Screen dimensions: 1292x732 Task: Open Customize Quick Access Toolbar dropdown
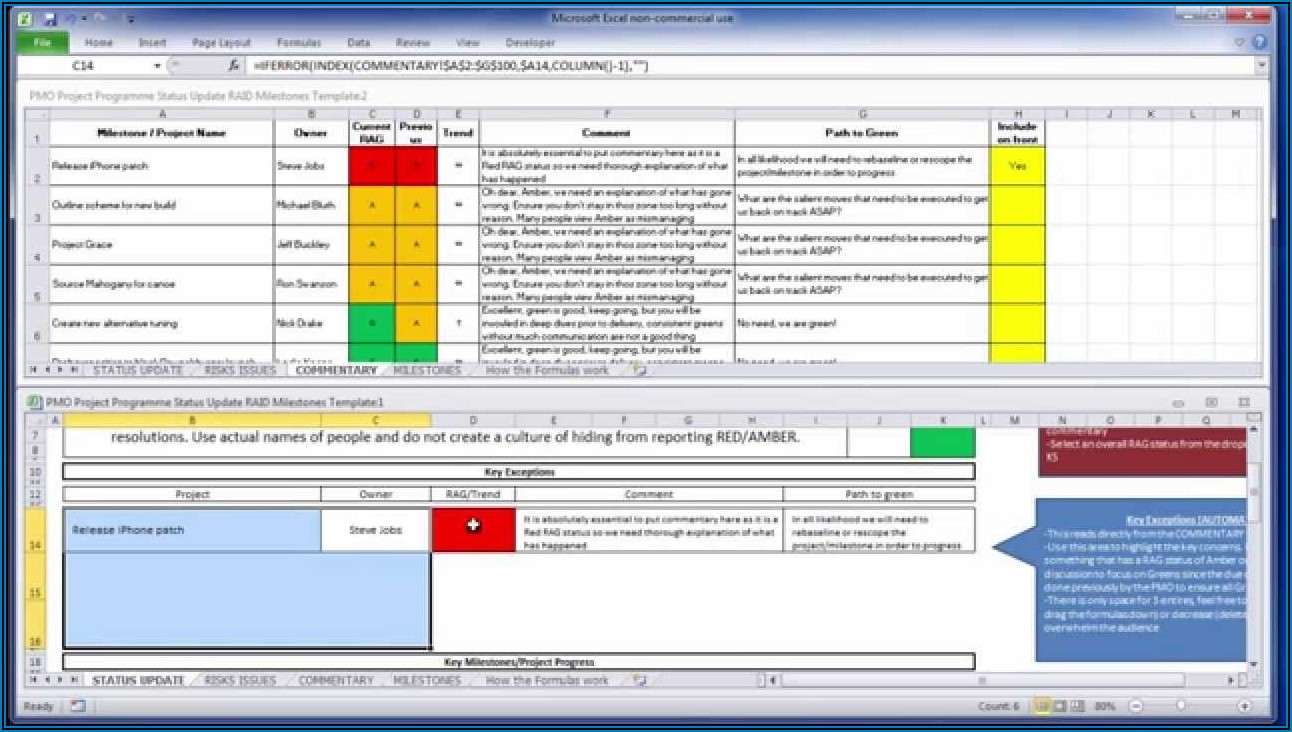click(x=130, y=19)
